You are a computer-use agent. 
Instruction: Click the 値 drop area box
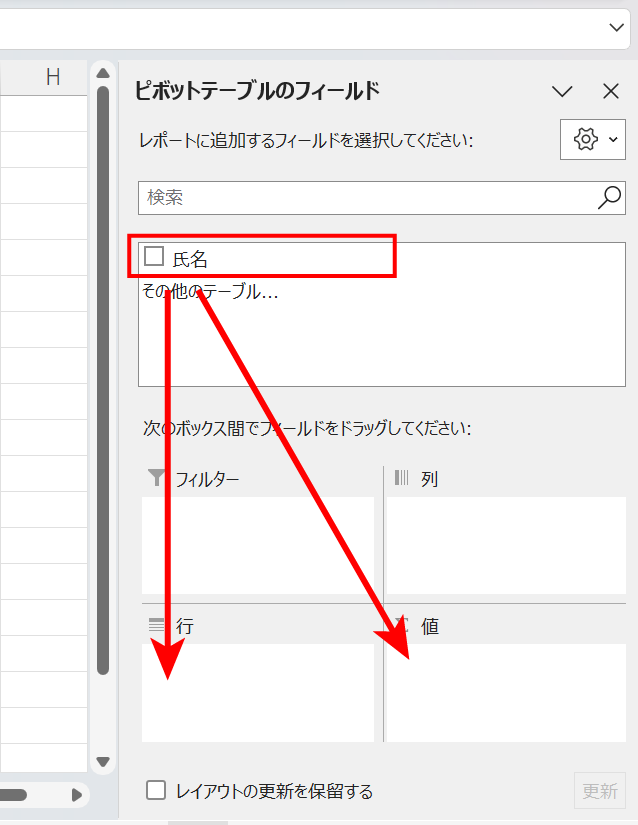click(x=506, y=693)
